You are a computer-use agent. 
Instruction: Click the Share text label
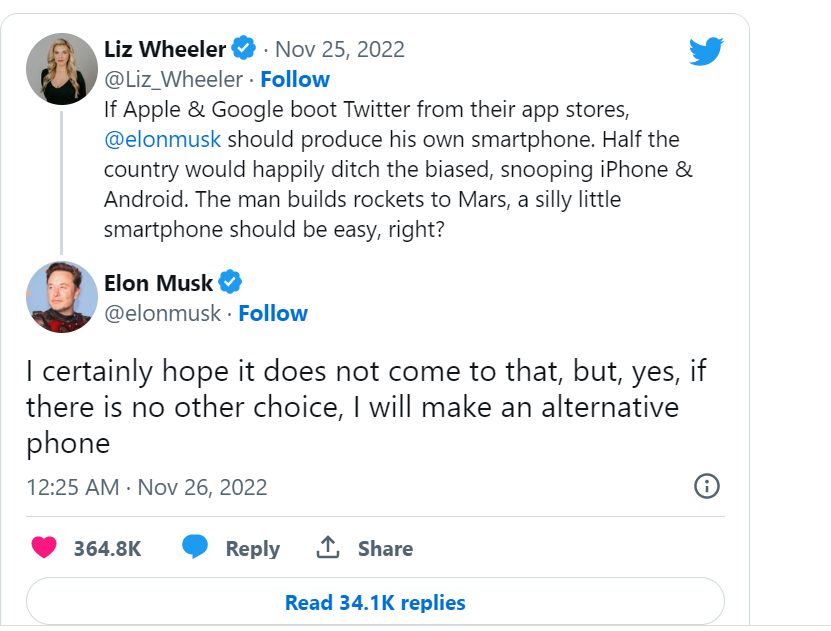385,549
